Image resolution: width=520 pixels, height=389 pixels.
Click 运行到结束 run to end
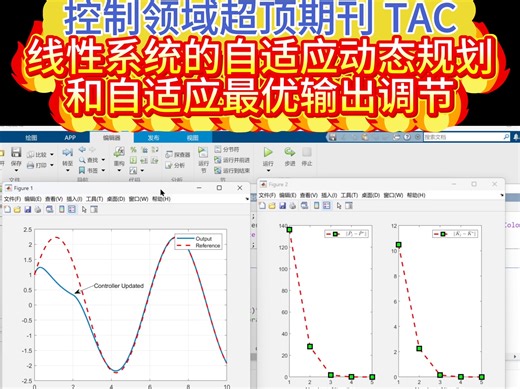tap(232, 170)
